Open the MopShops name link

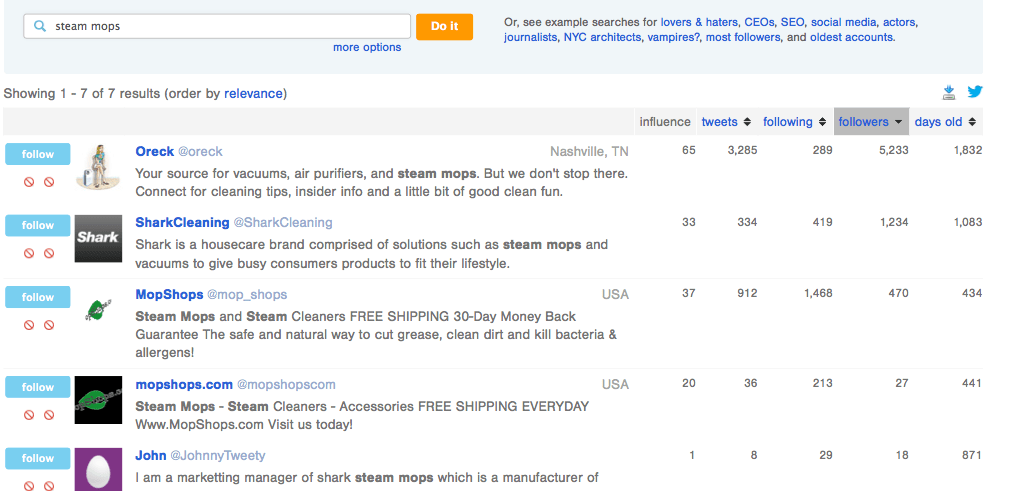pos(169,294)
